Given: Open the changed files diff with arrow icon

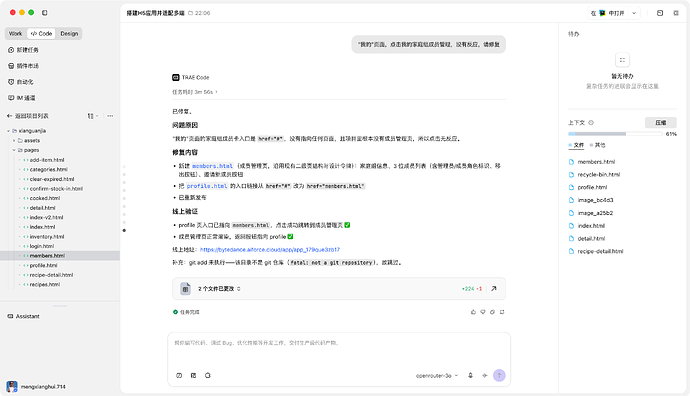Looking at the screenshot, I should (494, 289).
